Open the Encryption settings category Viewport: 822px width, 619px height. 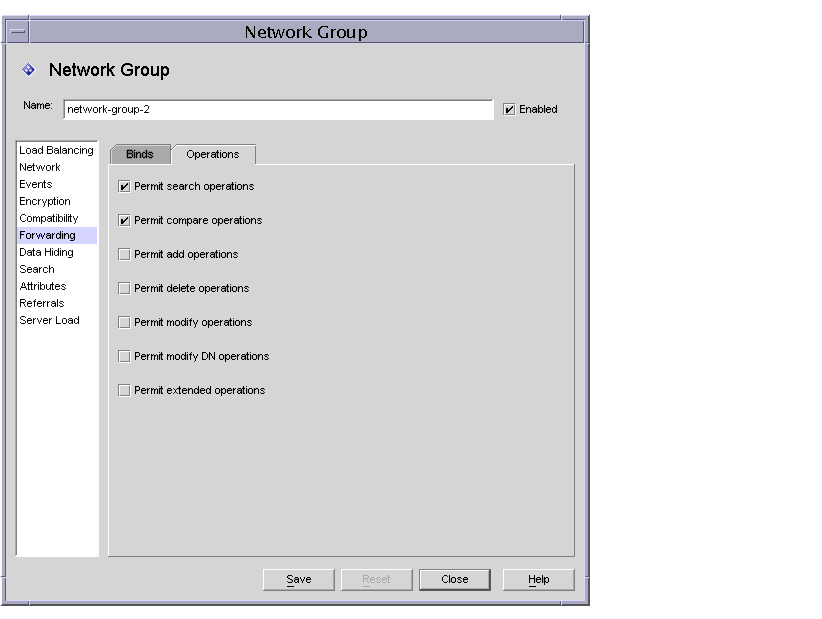tap(44, 201)
